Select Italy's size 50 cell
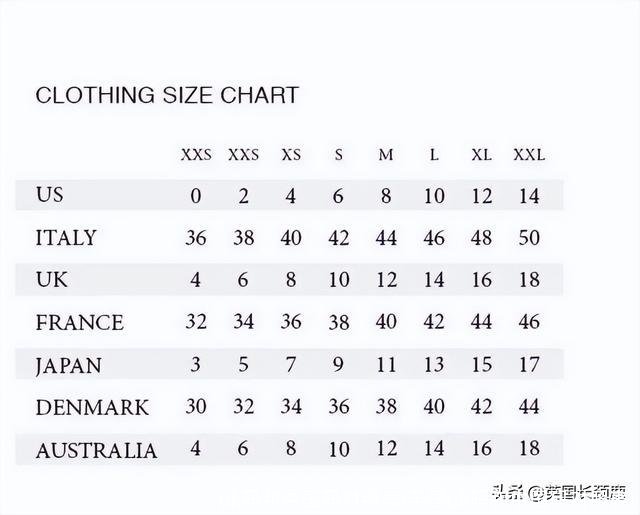640x515 pixels. (x=529, y=238)
